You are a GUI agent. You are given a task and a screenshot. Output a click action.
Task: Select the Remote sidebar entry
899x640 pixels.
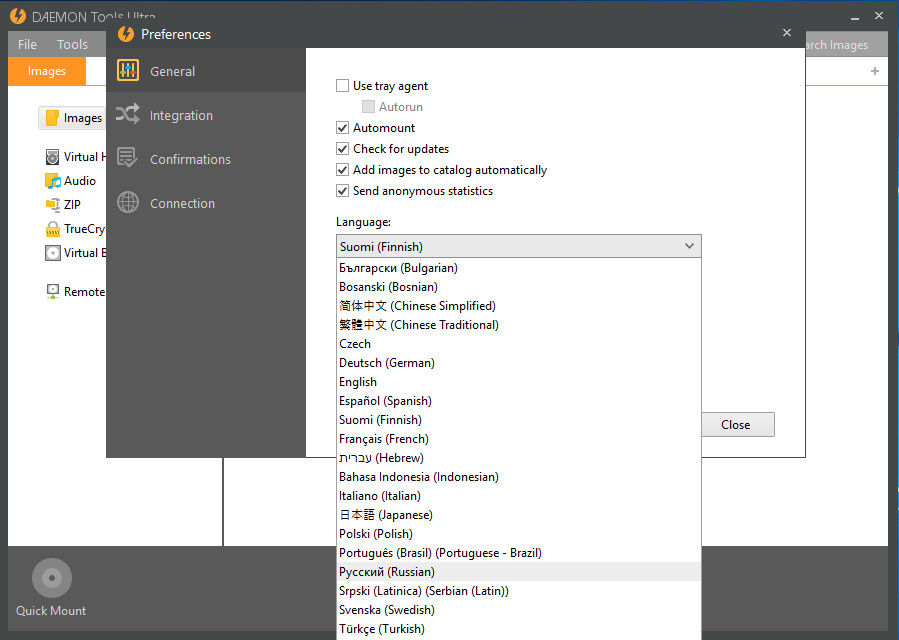(x=84, y=291)
